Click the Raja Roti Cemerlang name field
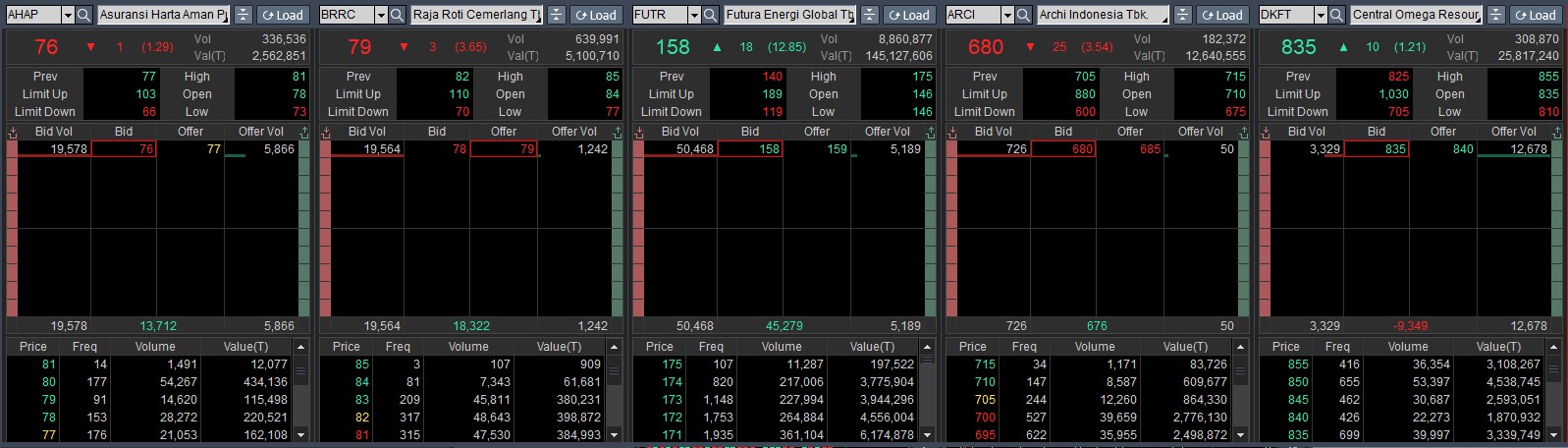Viewport: 1568px width, 448px height. pos(476,15)
